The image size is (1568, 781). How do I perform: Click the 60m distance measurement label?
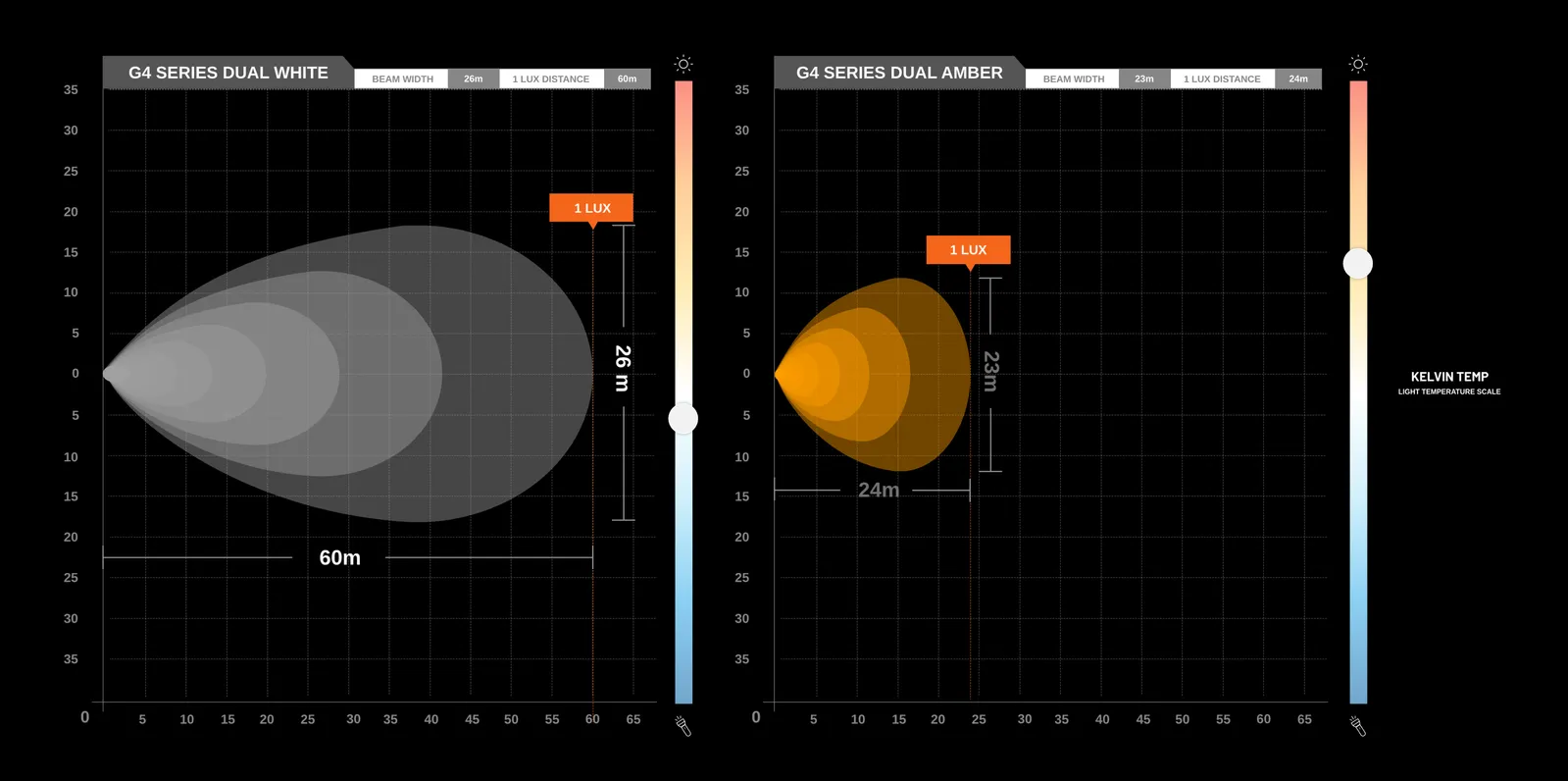coord(339,557)
